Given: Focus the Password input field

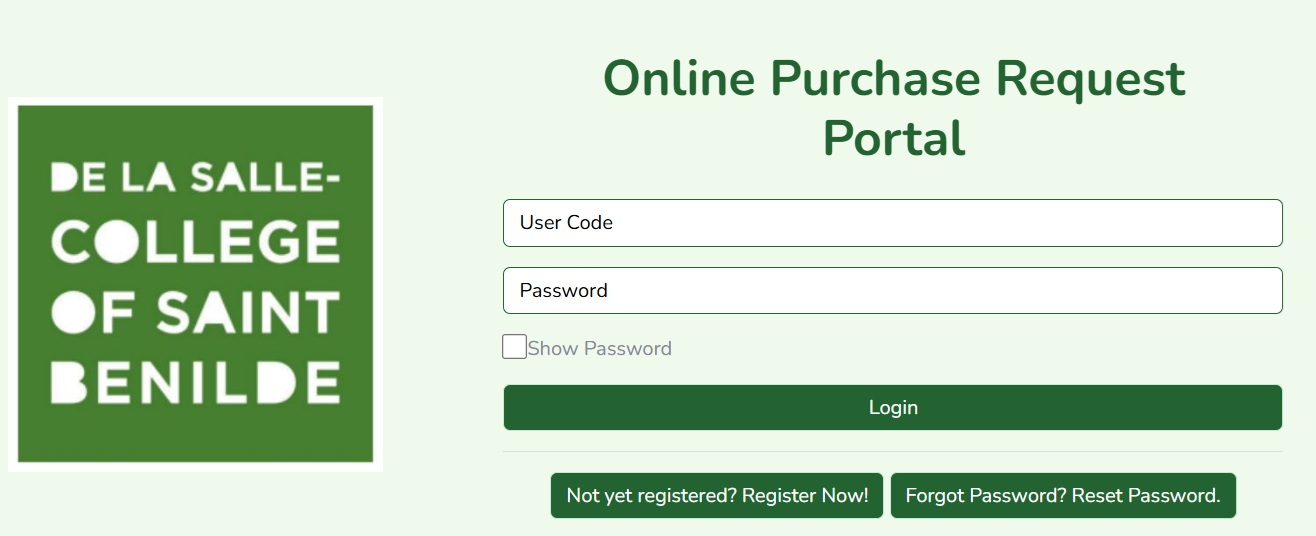Looking at the screenshot, I should (x=892, y=291).
